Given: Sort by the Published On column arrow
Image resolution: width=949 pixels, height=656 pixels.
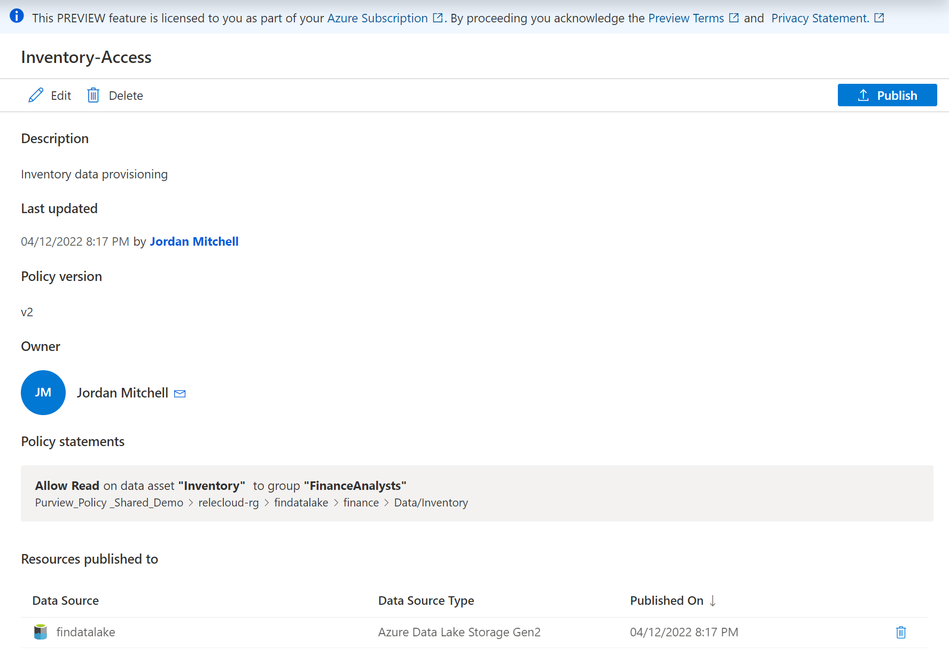Looking at the screenshot, I should coord(713,601).
